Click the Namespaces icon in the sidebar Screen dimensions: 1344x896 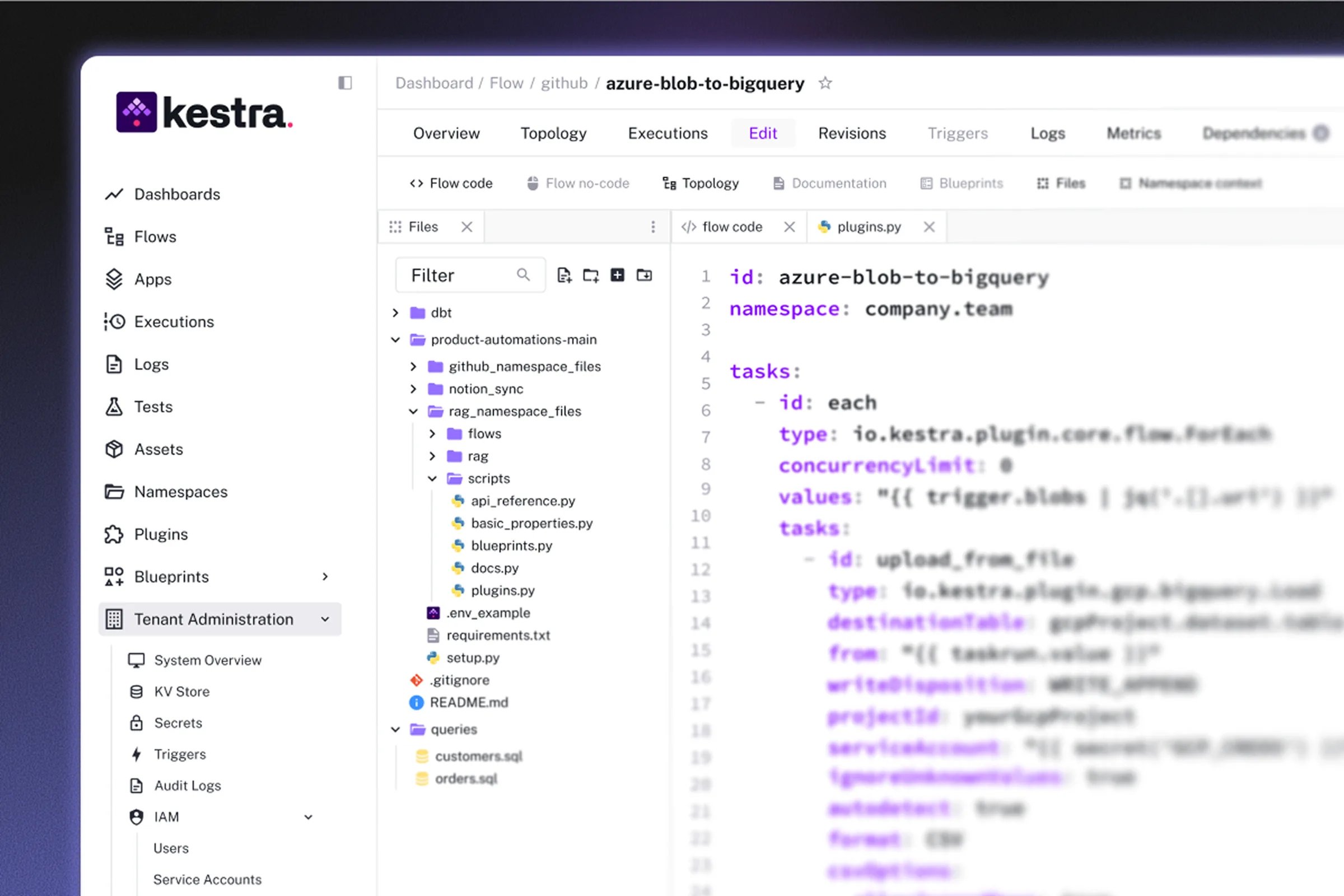point(114,492)
